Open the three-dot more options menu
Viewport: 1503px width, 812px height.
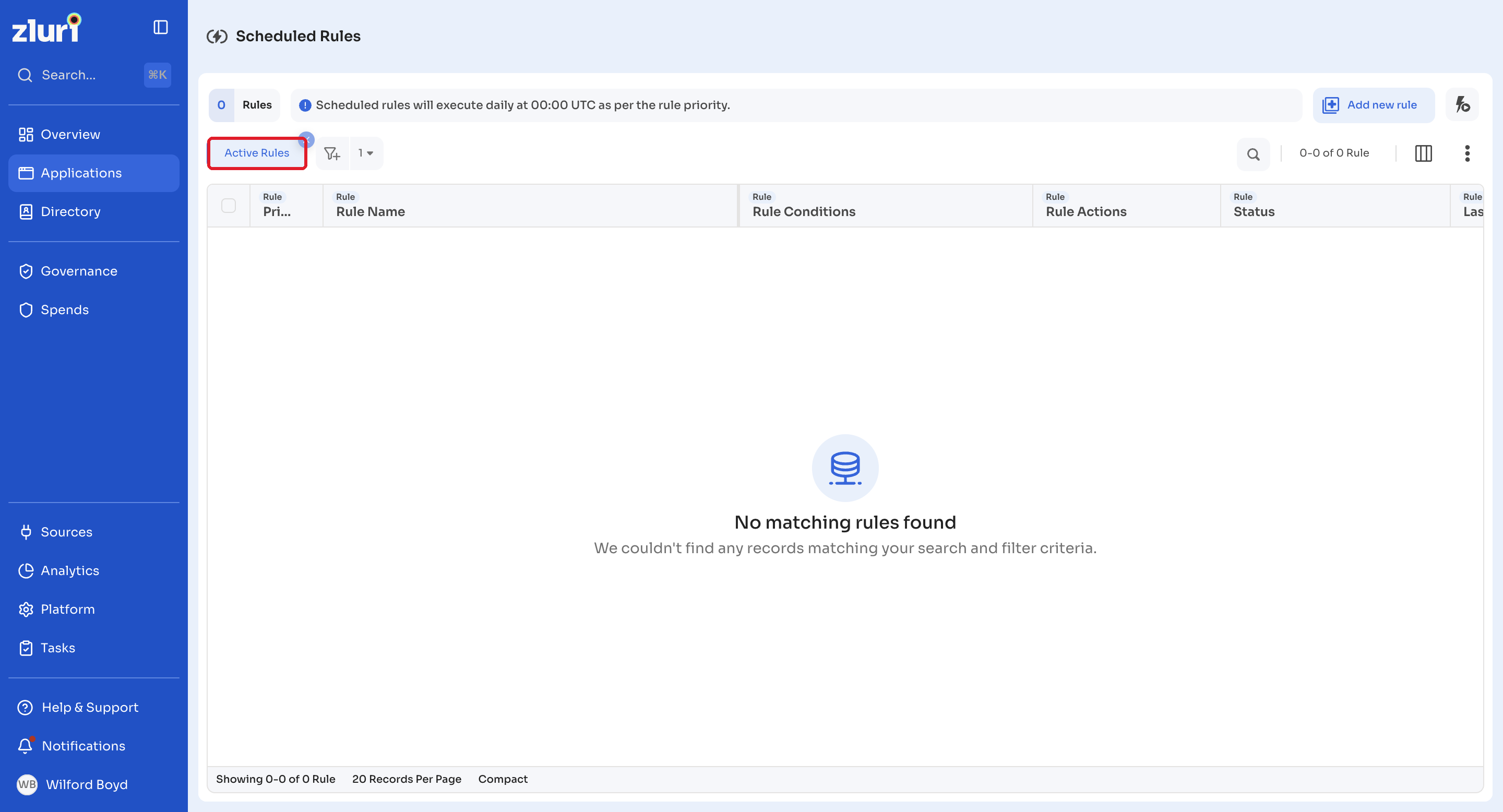[1467, 153]
